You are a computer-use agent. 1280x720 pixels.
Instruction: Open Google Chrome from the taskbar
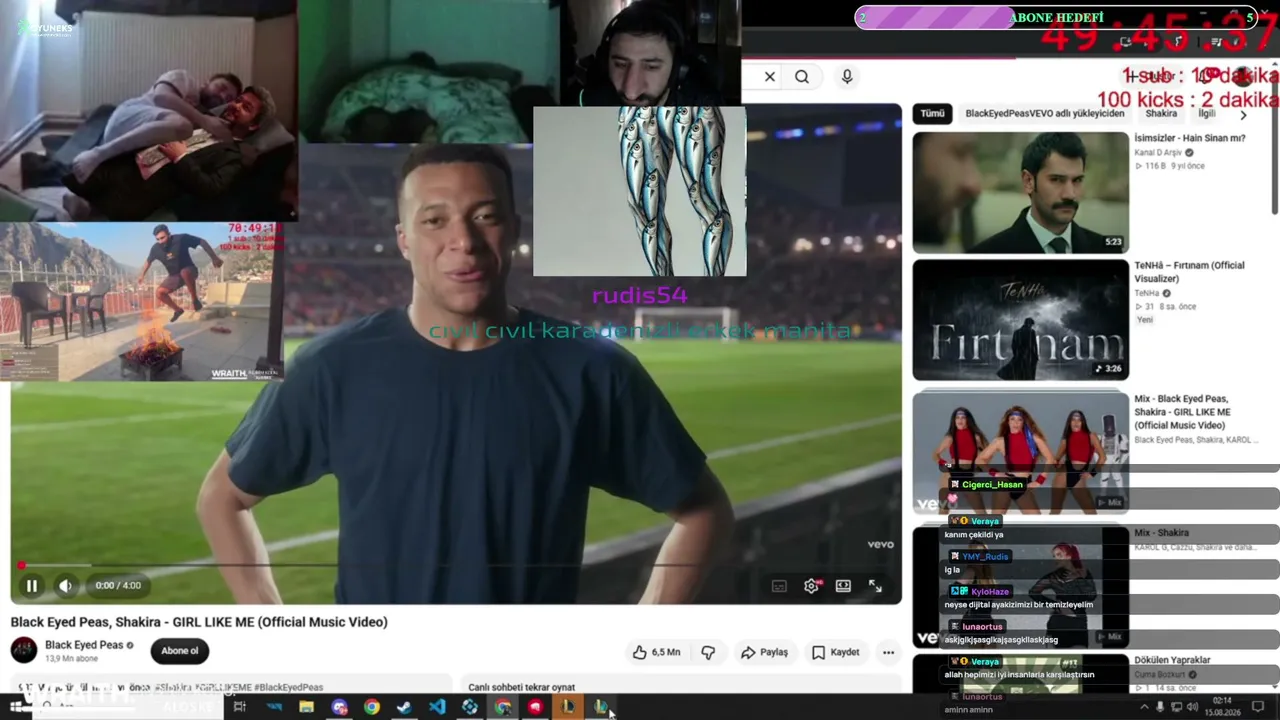click(372, 707)
